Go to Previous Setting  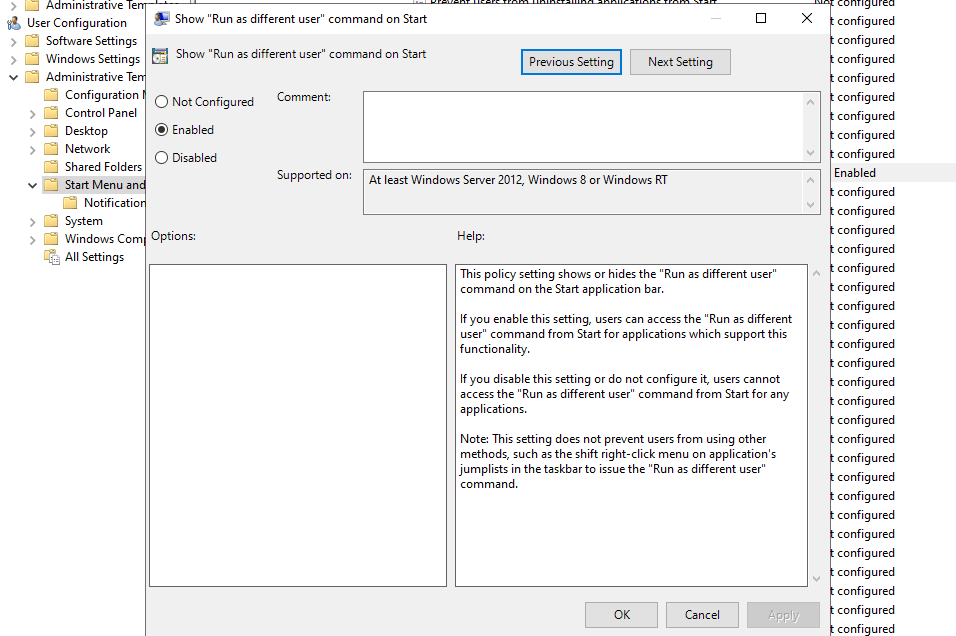(571, 62)
